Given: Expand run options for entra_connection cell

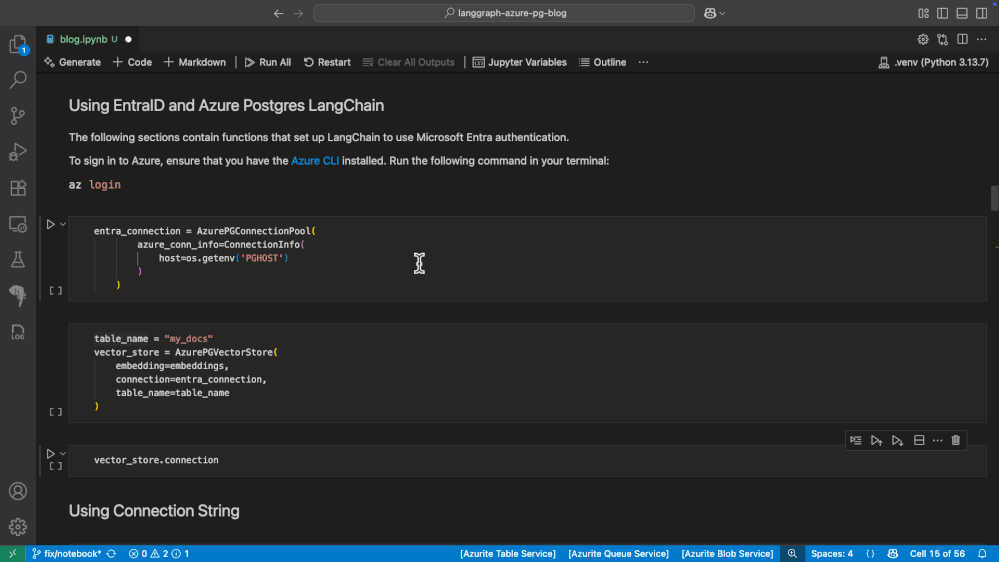Looking at the screenshot, I should click(62, 224).
